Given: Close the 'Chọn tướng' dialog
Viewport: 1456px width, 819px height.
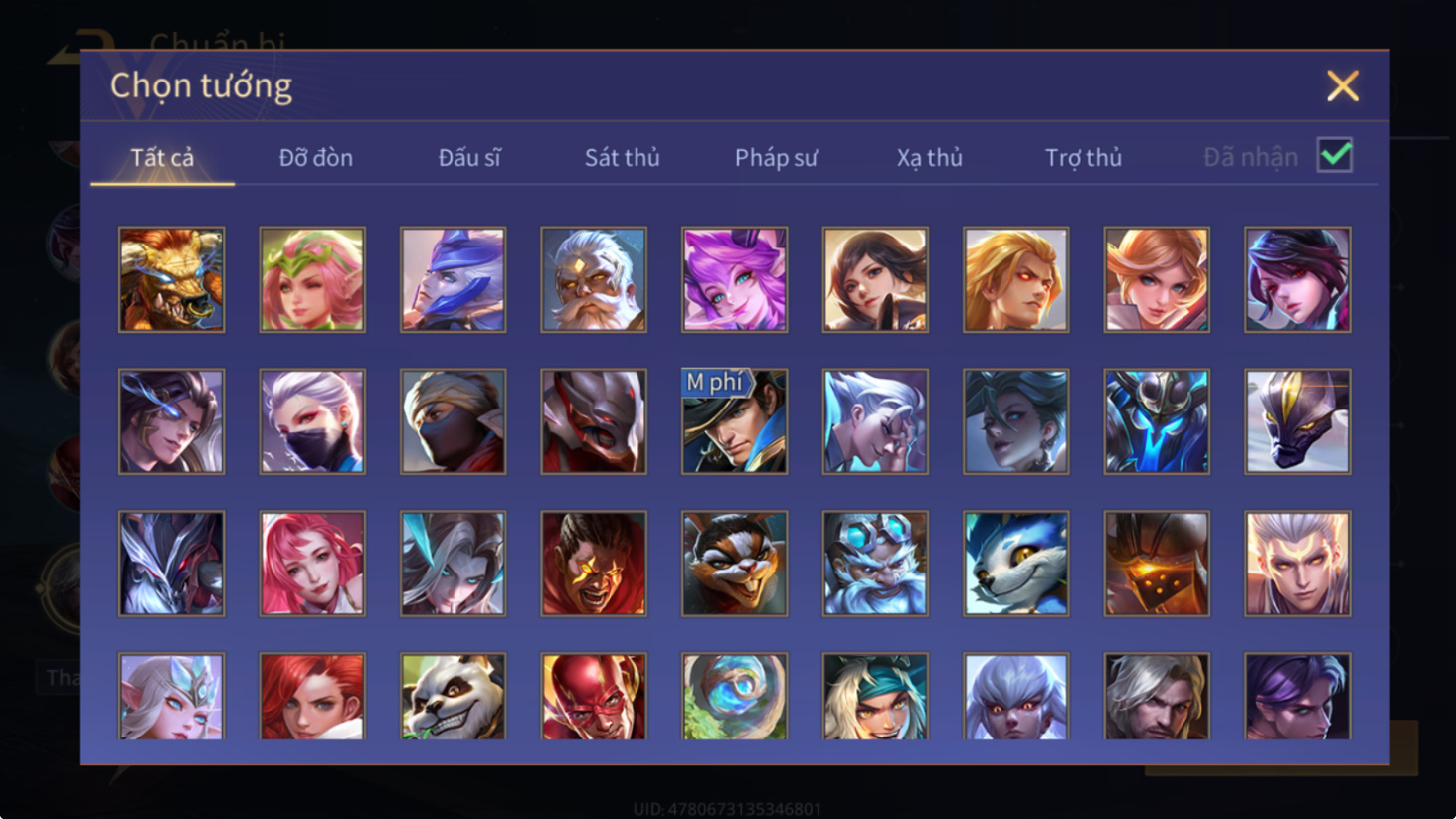Looking at the screenshot, I should [1342, 86].
